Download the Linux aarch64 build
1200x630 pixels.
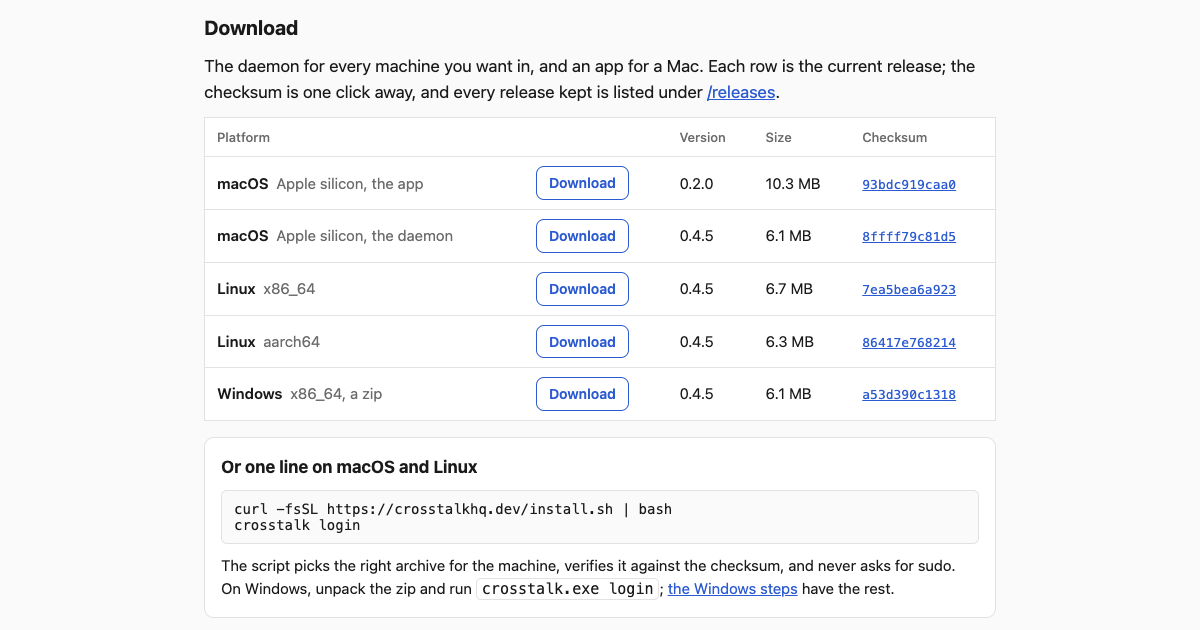pos(582,342)
